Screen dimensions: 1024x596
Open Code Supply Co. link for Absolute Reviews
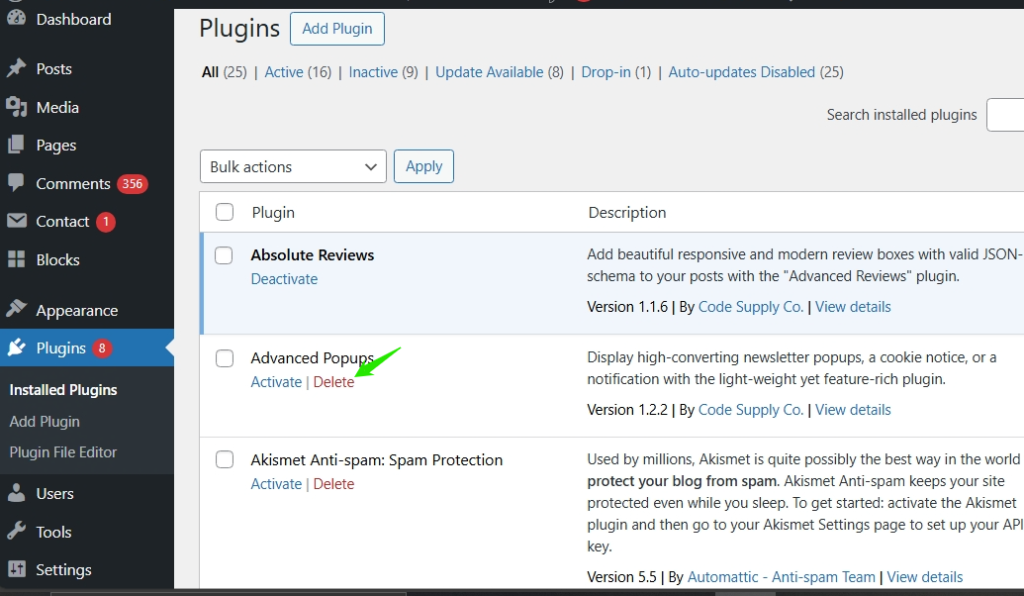click(x=750, y=307)
